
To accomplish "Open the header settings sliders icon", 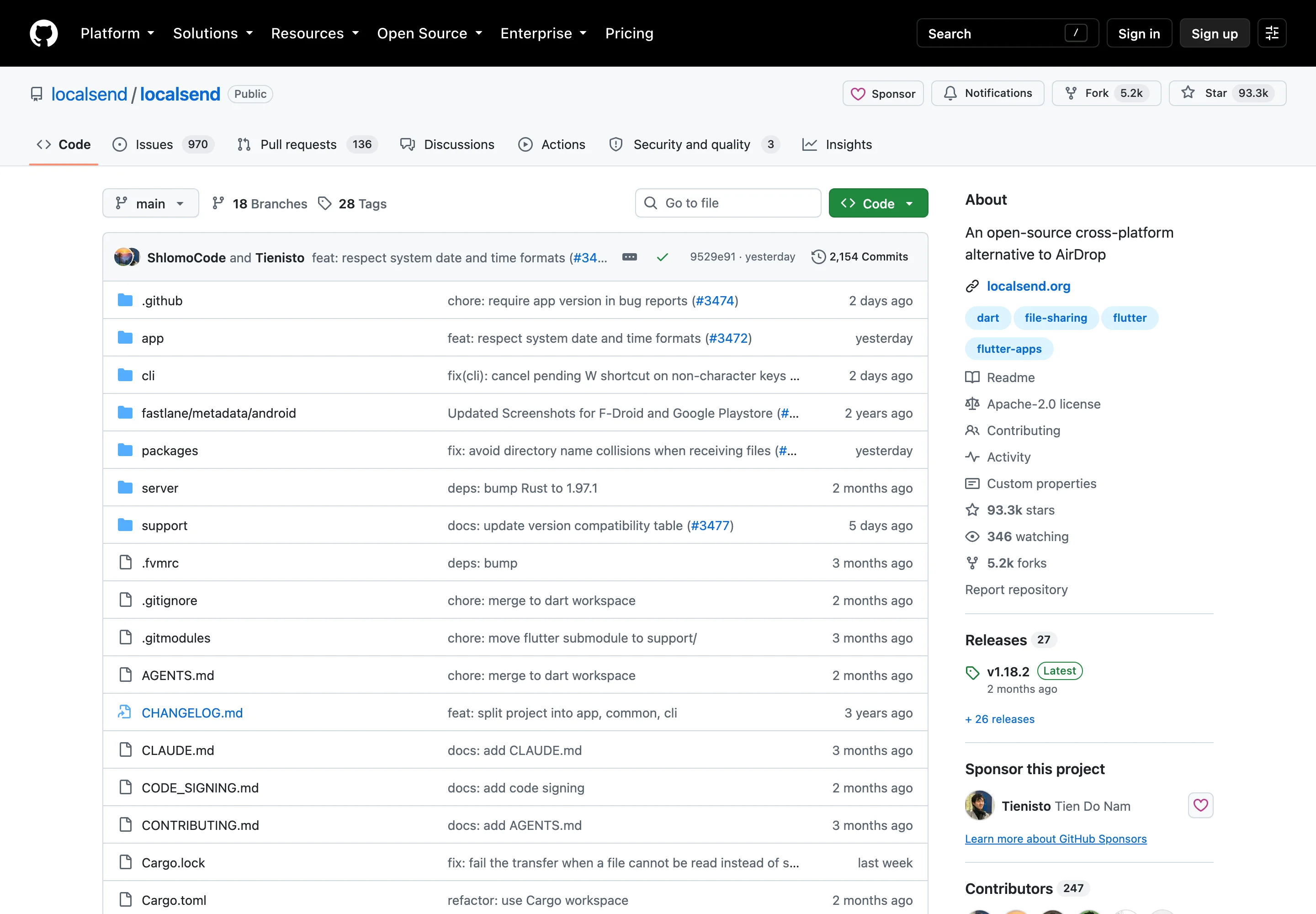I will tap(1272, 33).
